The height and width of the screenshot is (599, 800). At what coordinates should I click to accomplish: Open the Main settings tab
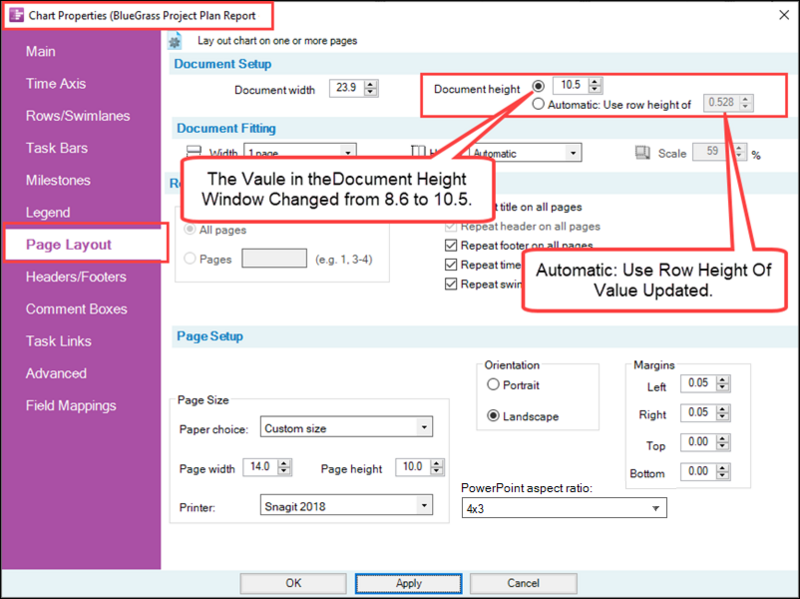pos(41,52)
